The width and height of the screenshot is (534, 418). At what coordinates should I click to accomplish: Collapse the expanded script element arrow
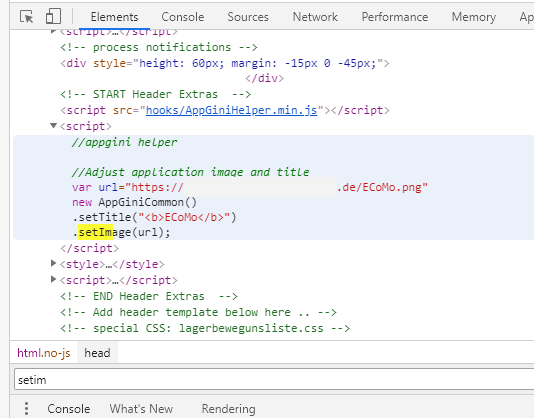(53, 126)
